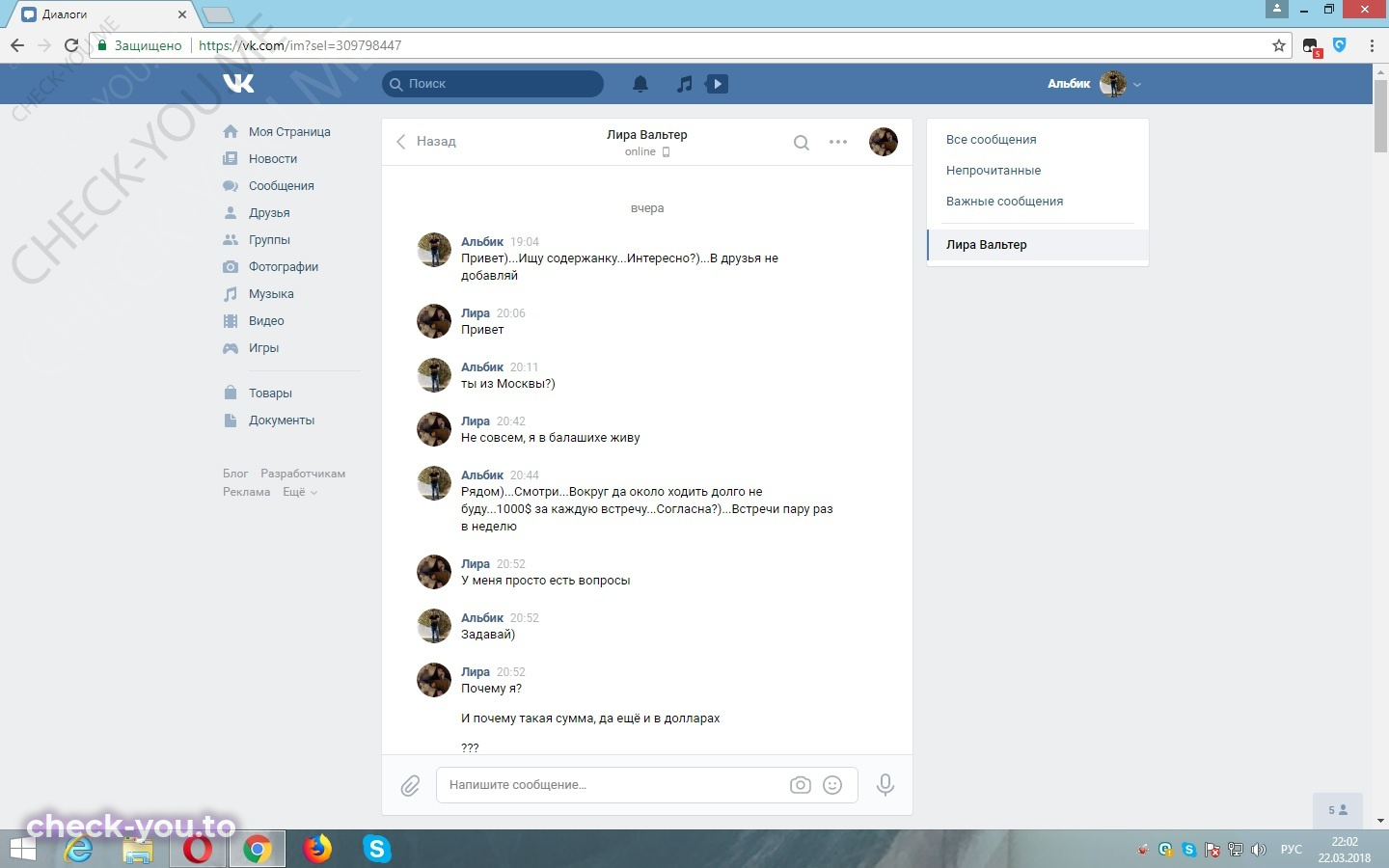
Task: Select message text 'У меня просто есть вопросы'
Action: point(546,581)
